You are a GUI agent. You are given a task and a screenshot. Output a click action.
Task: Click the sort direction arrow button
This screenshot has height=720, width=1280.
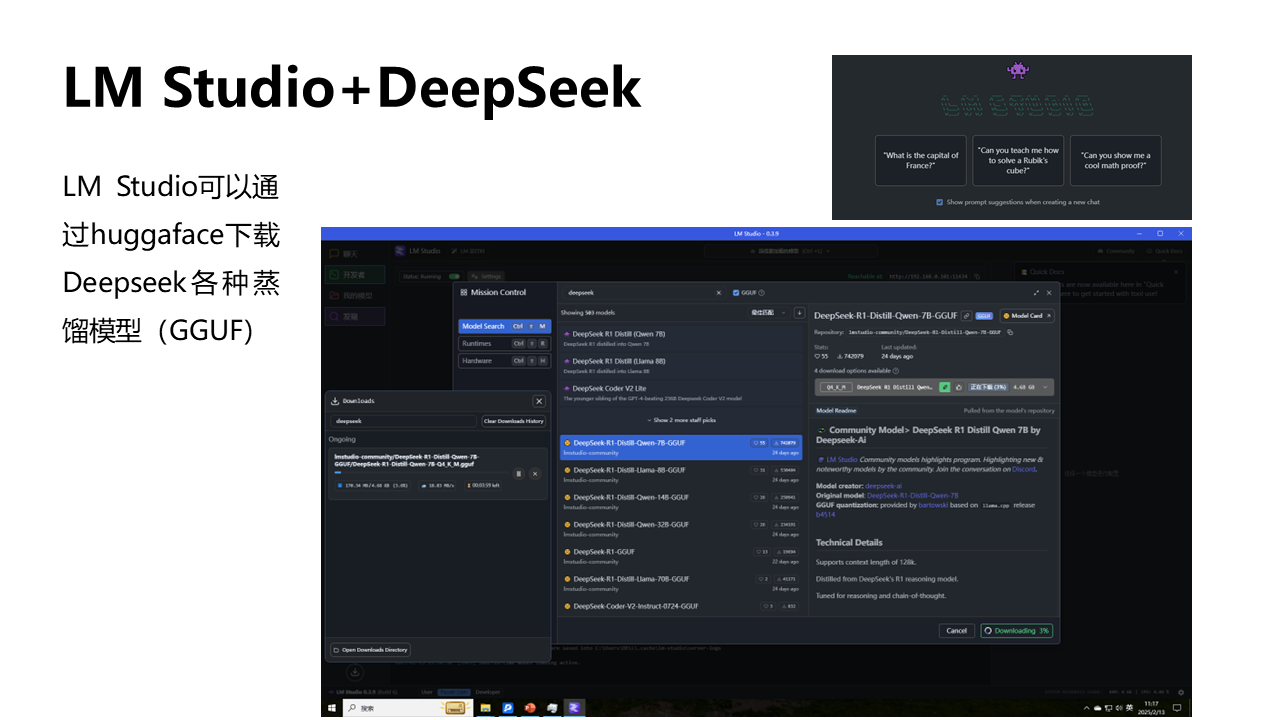point(799,313)
